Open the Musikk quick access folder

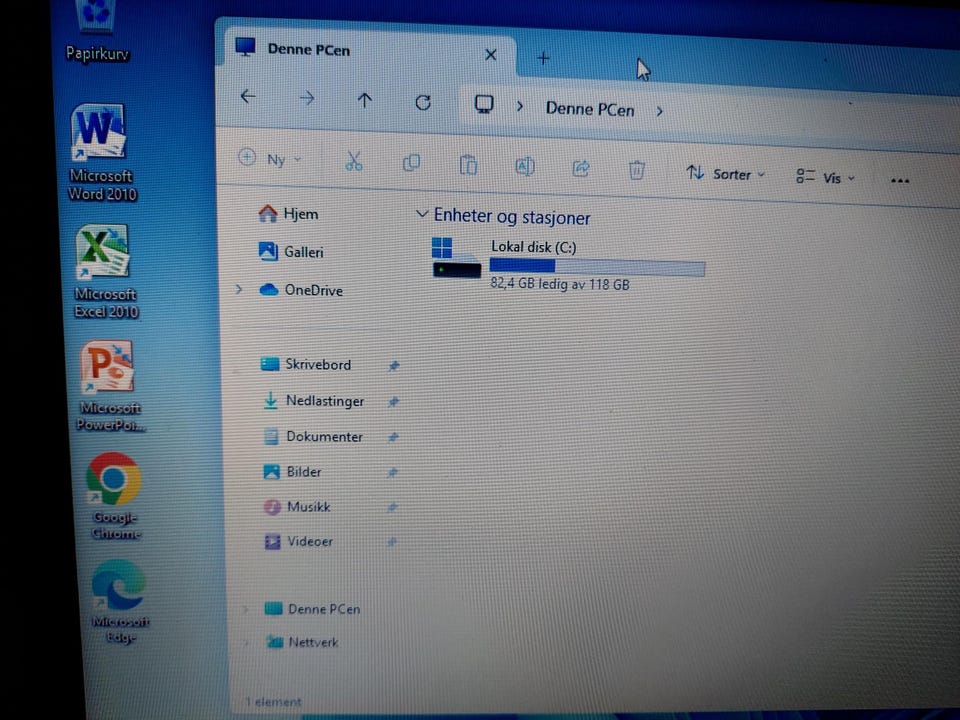click(297, 506)
